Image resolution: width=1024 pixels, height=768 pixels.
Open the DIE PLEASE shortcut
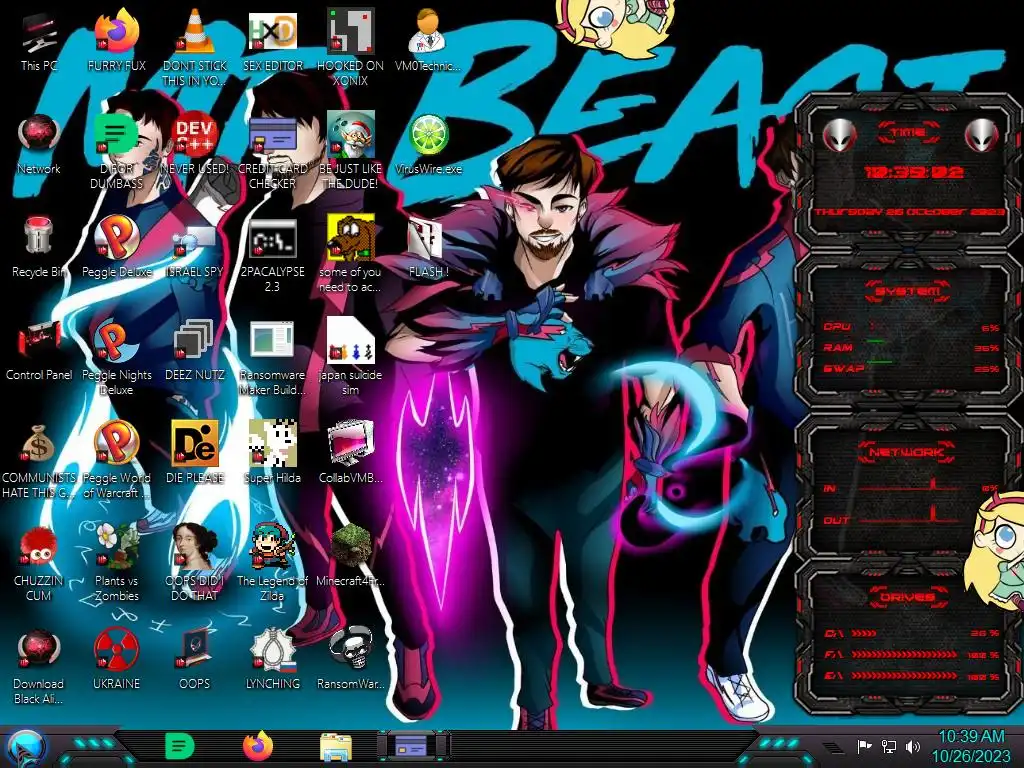click(195, 453)
